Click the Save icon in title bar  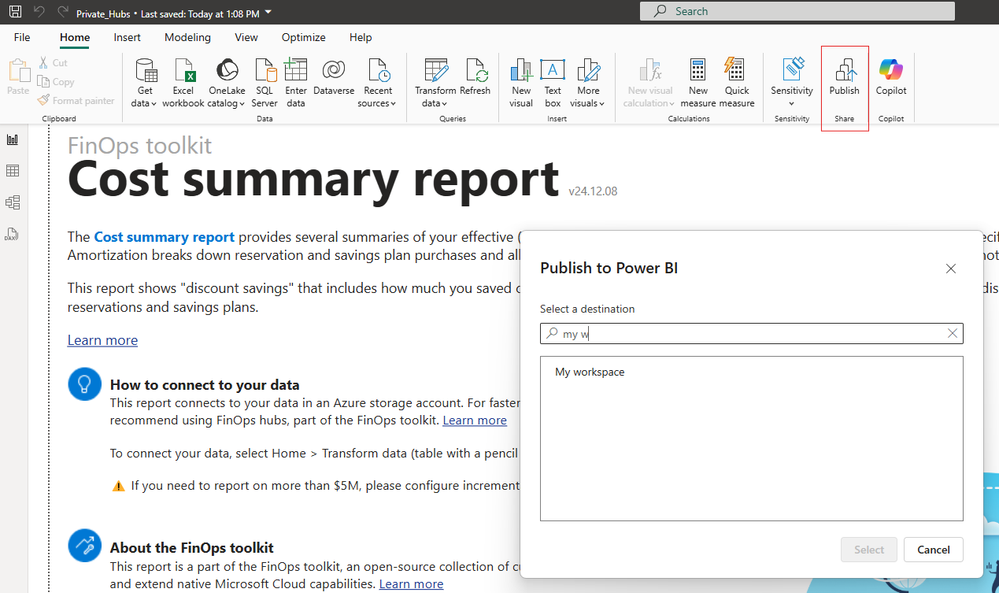click(15, 11)
